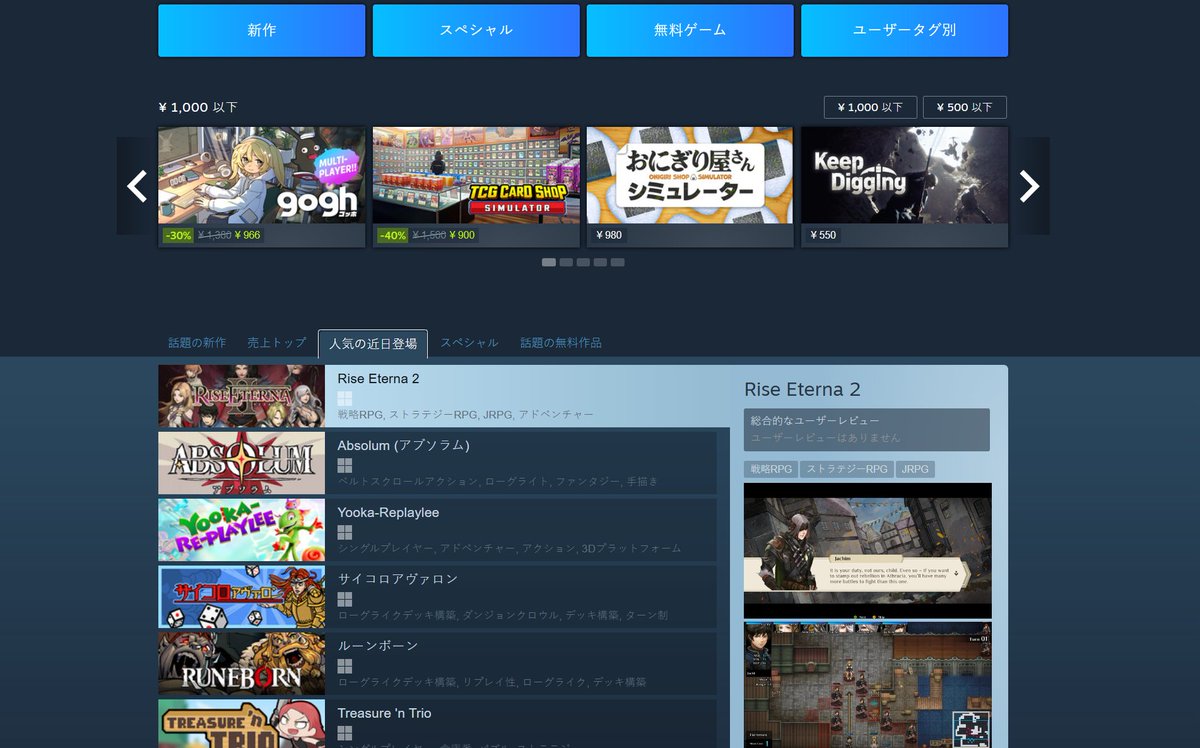This screenshot has height=748, width=1200.
Task: Click Windows icon under Absolum
Action: coord(345,466)
